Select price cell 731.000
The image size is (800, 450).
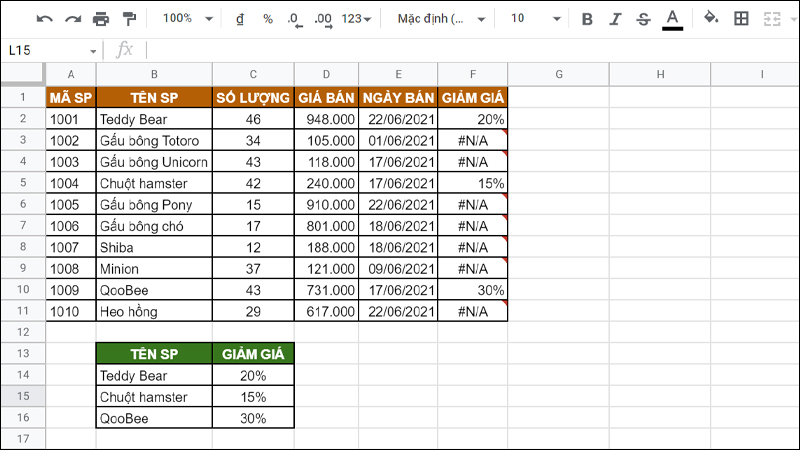coord(327,290)
